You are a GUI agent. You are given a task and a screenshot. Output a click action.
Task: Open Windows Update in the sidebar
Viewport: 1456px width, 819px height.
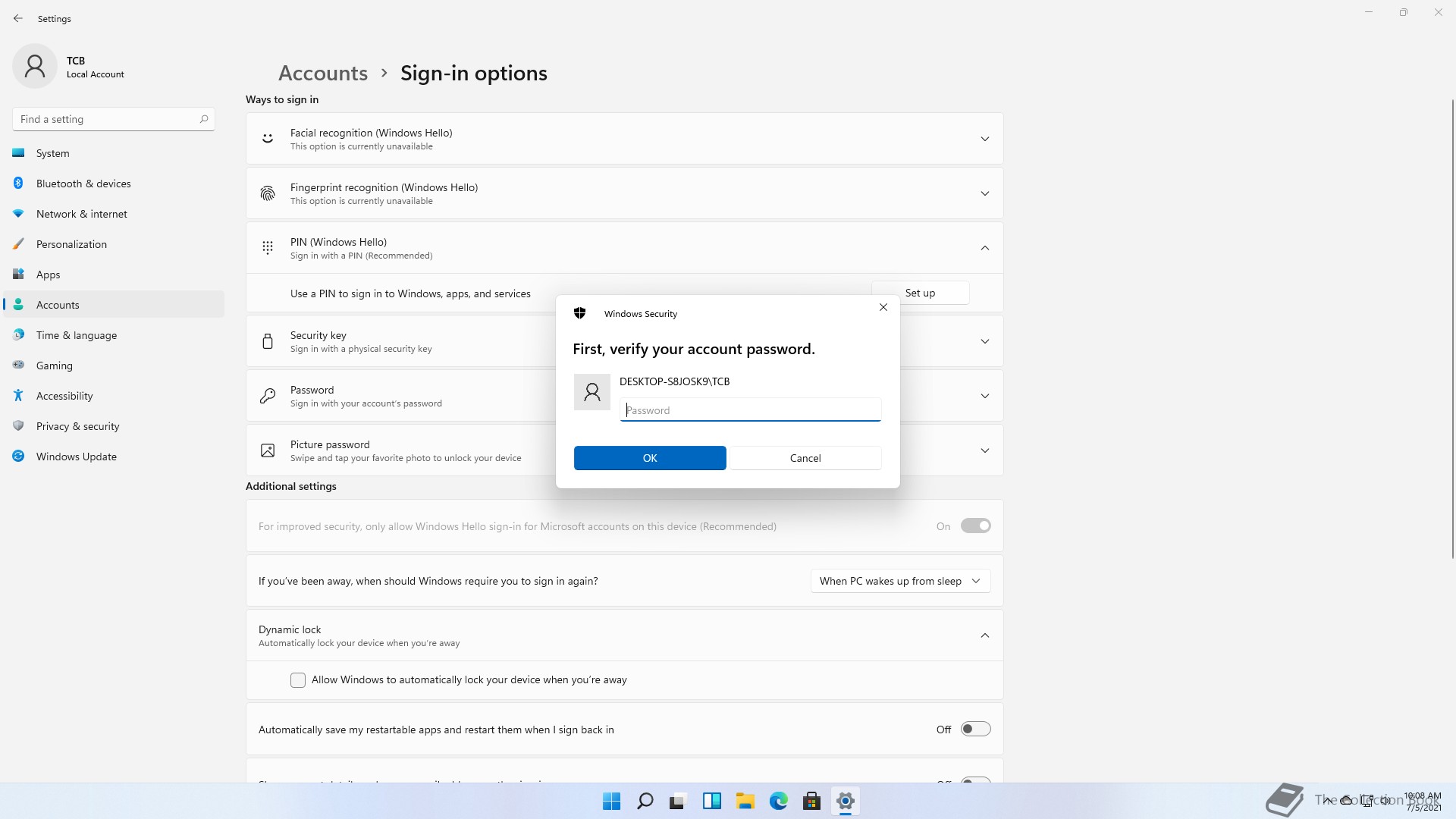(x=114, y=457)
